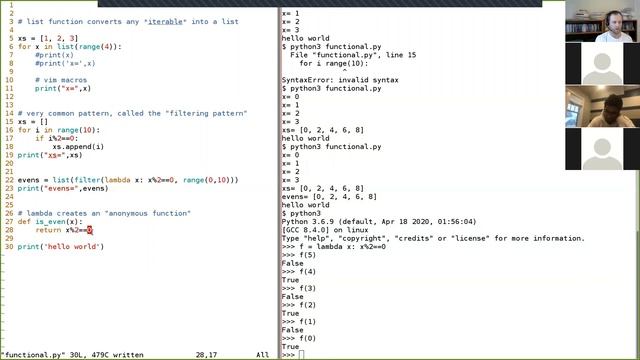This screenshot has height=360, width=640.
Task: Click 'SyntaxError: invalid syntax' in the terminal
Action: tap(340, 80)
